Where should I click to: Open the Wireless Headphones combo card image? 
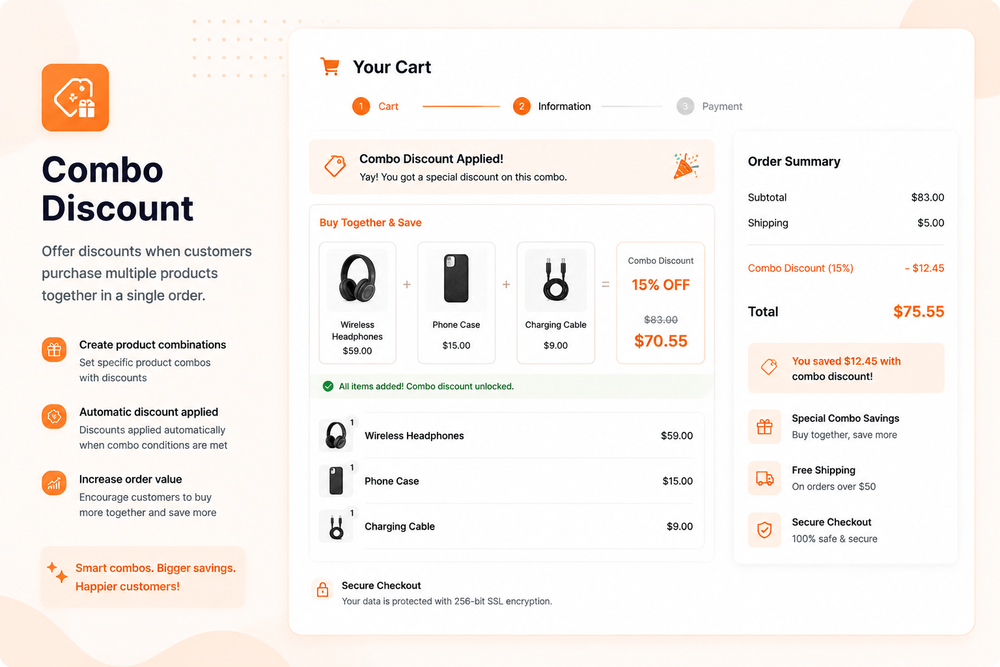(357, 279)
